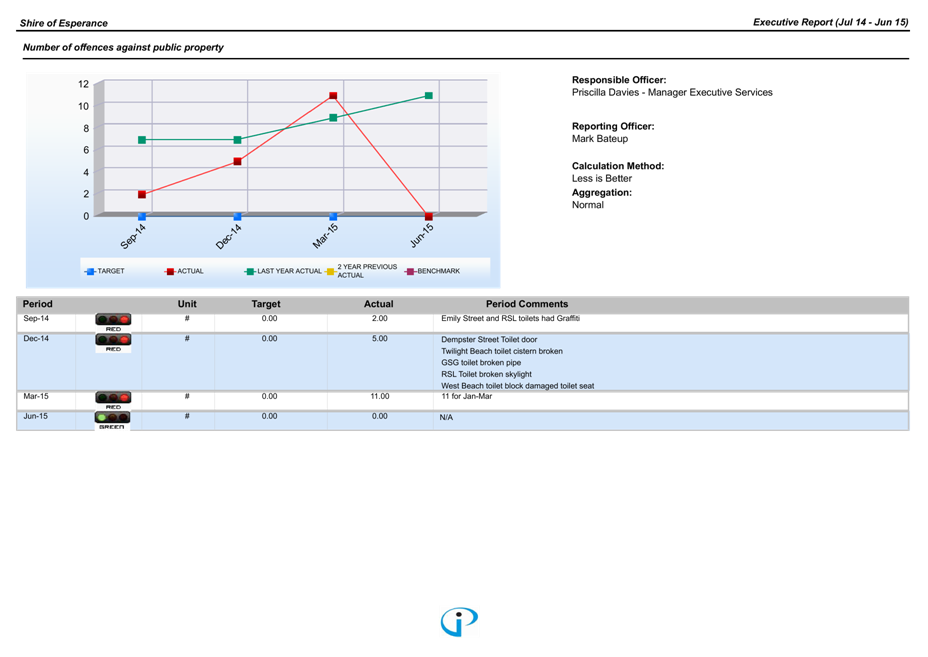Viewport: 928px width, 657px height.
Task: Click the 2 YEAR PREVIOUS ACTUAL legend entry
Action: [x=362, y=271]
